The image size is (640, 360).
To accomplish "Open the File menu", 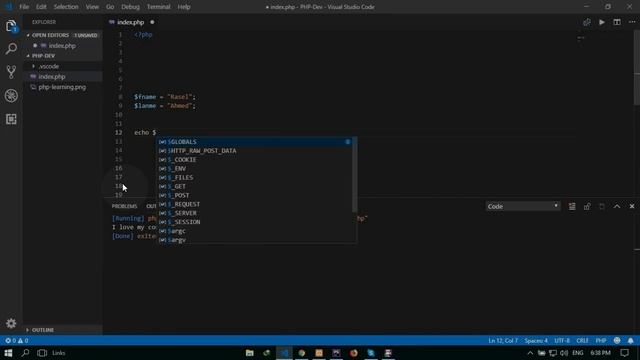I will pyautogui.click(x=24, y=7).
